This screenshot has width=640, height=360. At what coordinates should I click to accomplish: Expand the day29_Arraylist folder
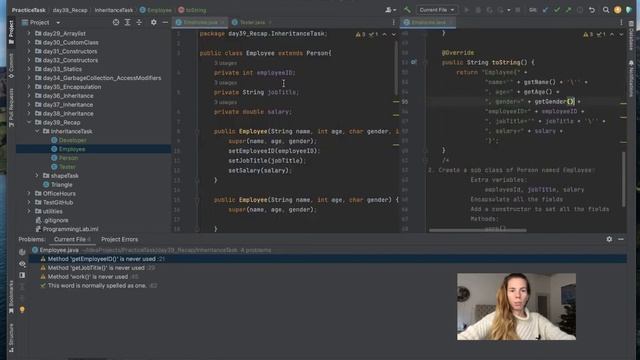[29, 33]
